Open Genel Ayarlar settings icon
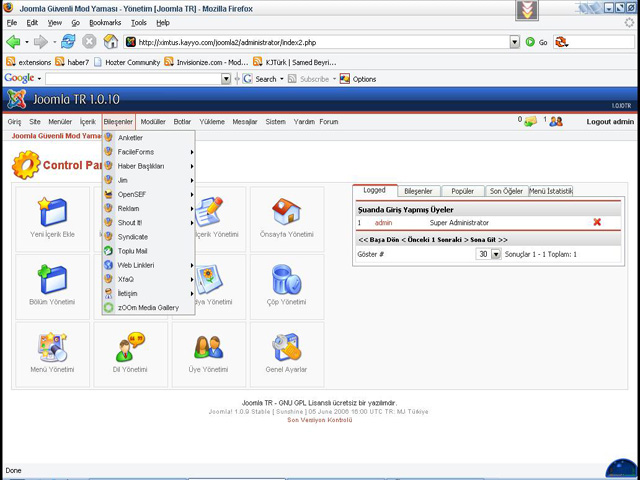The width and height of the screenshot is (640, 480). click(287, 347)
